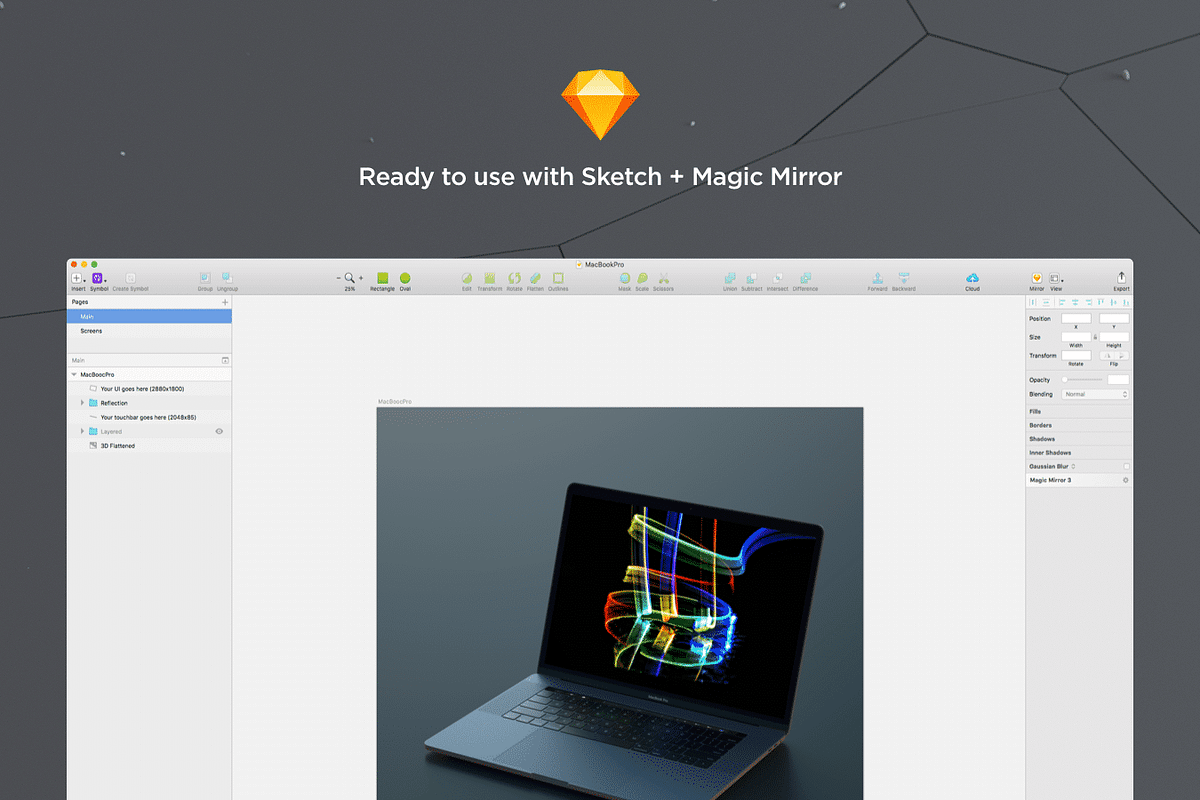Add a new page with plus
Viewport: 1200px width, 800px height.
point(225,302)
